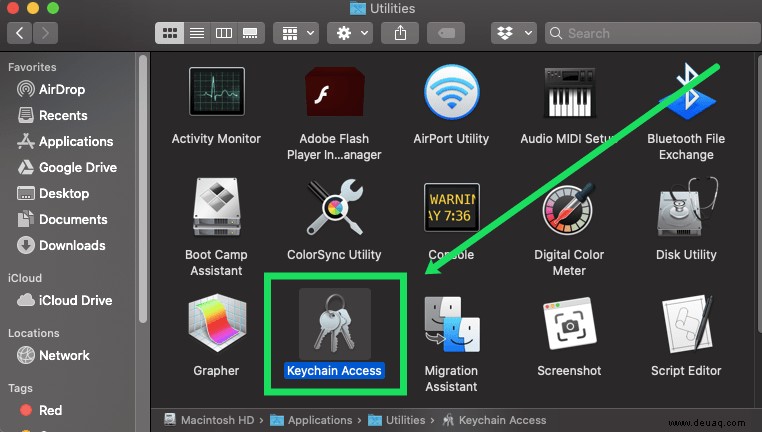Select Adobe Flash Player Install Manager icon
This screenshot has height=432, width=762.
(334, 91)
